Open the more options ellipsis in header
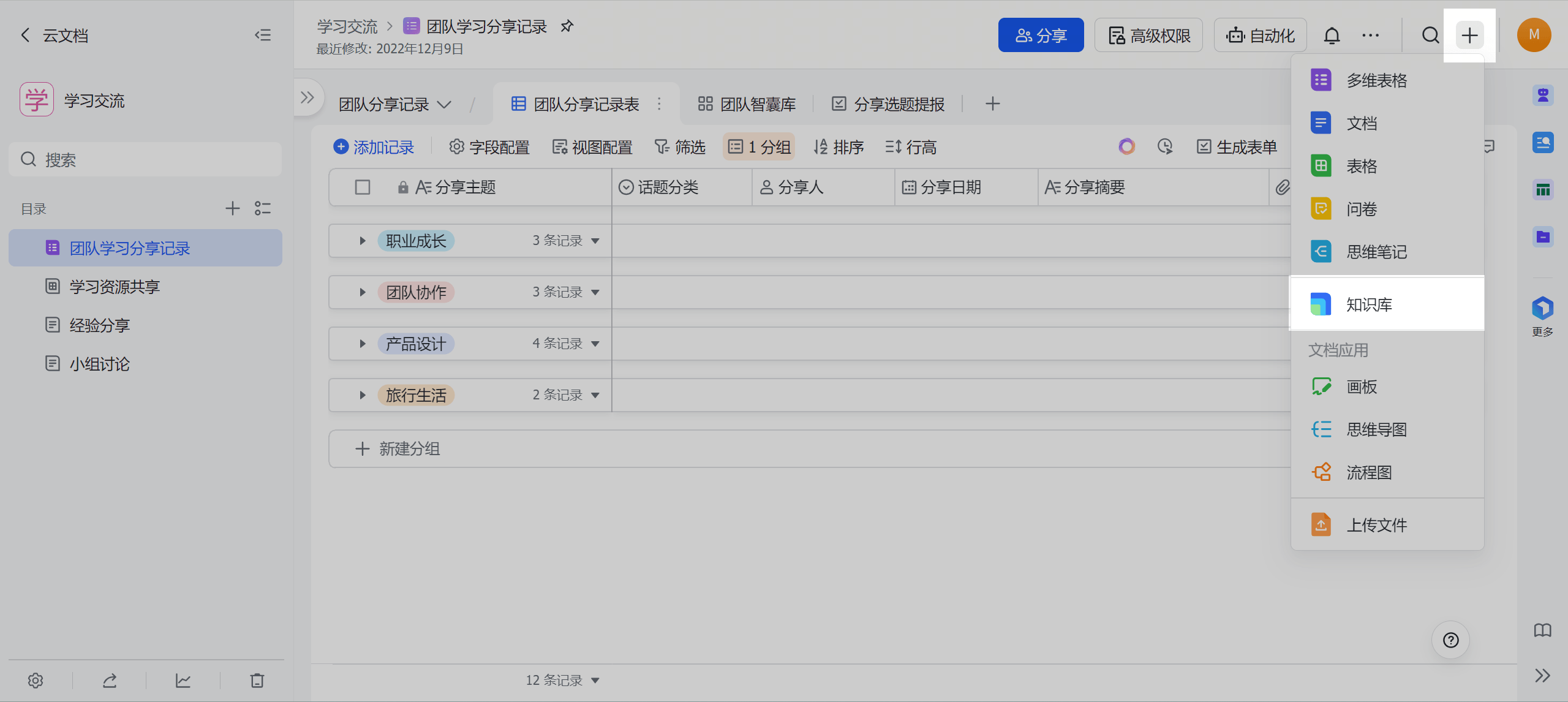This screenshot has height=702, width=1568. [x=1370, y=36]
